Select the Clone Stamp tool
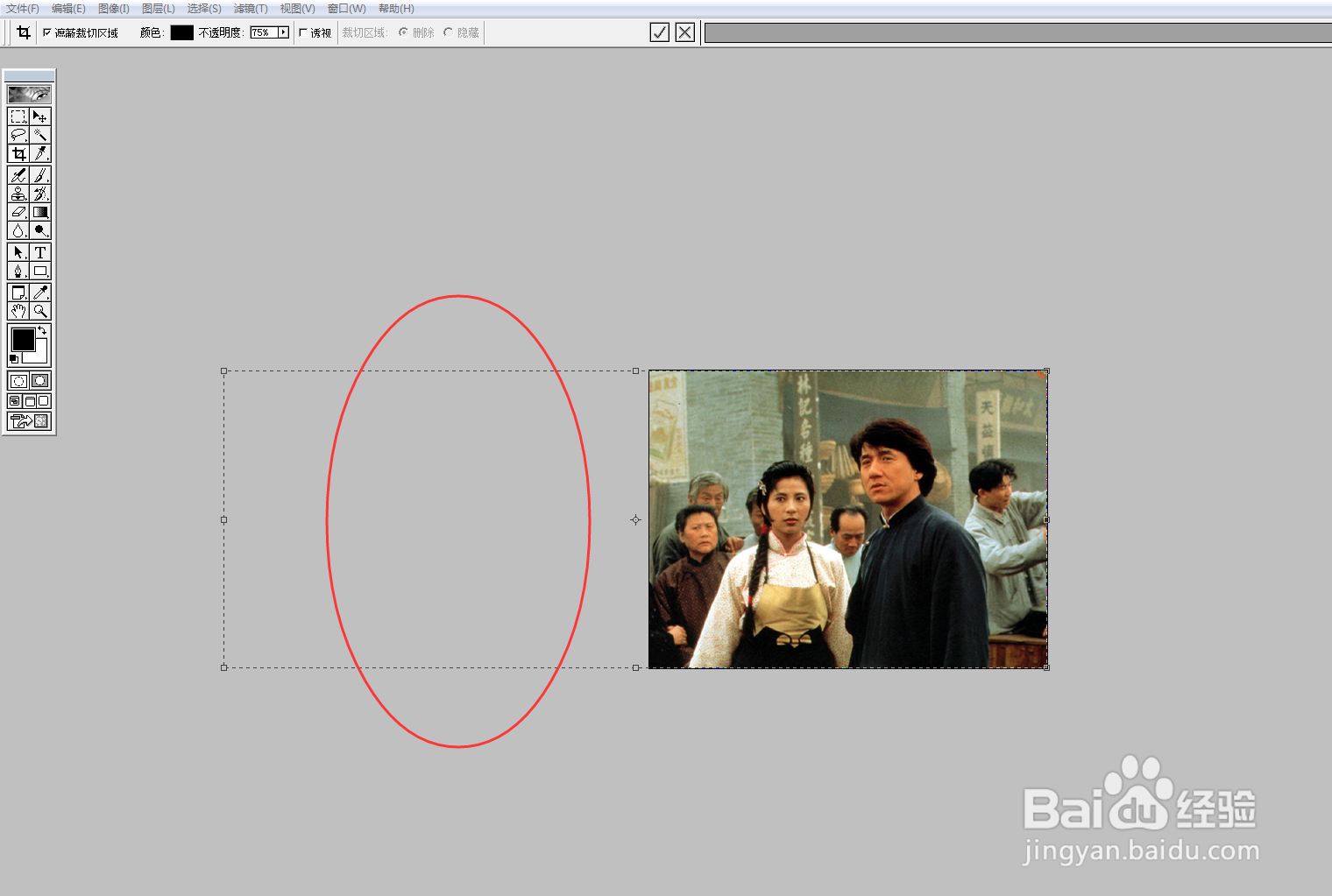 tap(18, 194)
